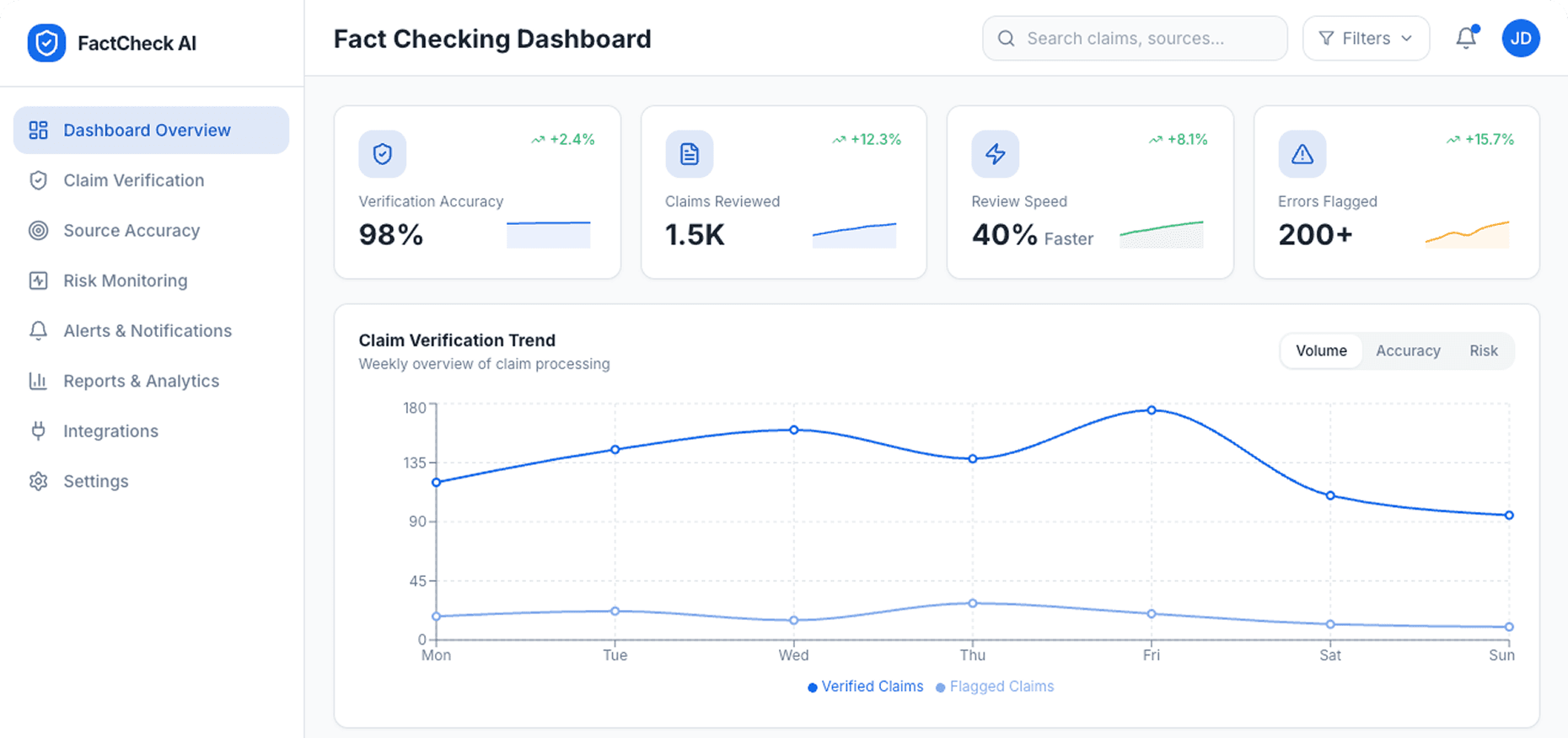Click the Integrations plug icon
This screenshot has width=1568, height=738.
tap(38, 431)
